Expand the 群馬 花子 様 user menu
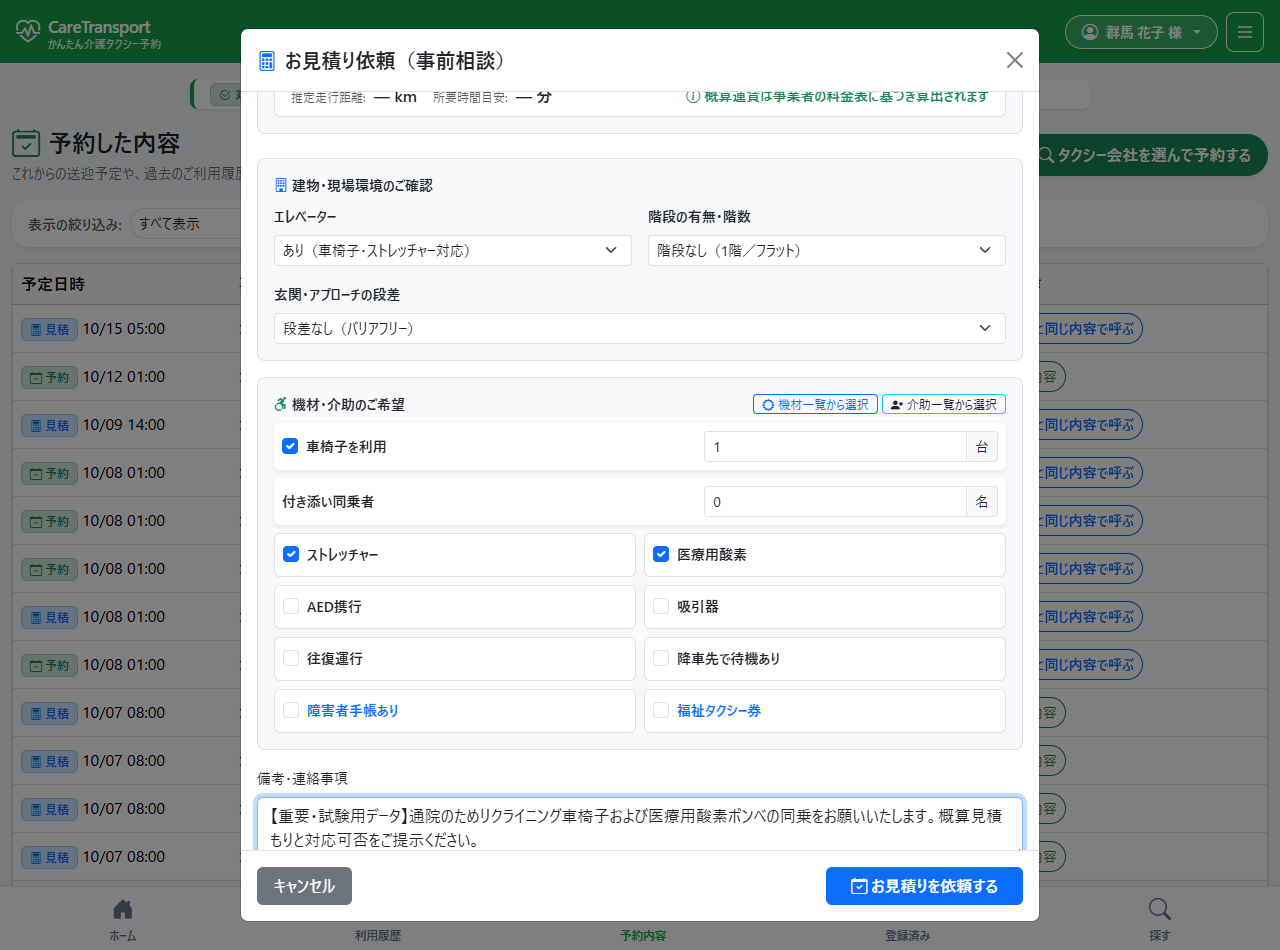 1141,32
